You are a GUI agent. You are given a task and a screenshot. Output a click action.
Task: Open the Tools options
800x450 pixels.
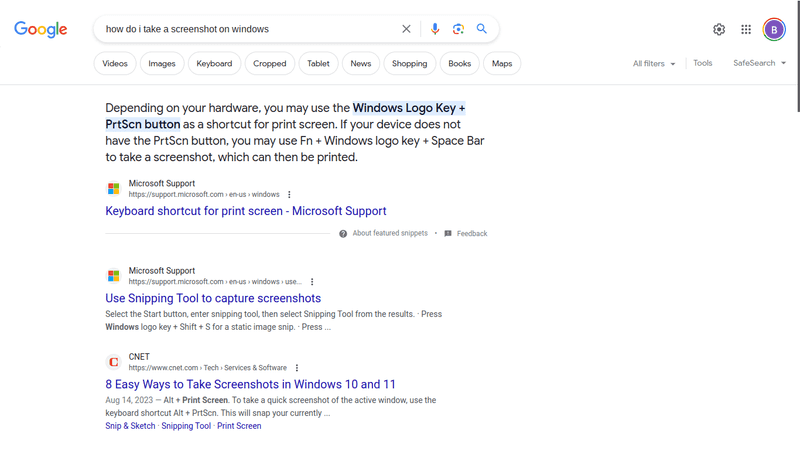pos(703,63)
